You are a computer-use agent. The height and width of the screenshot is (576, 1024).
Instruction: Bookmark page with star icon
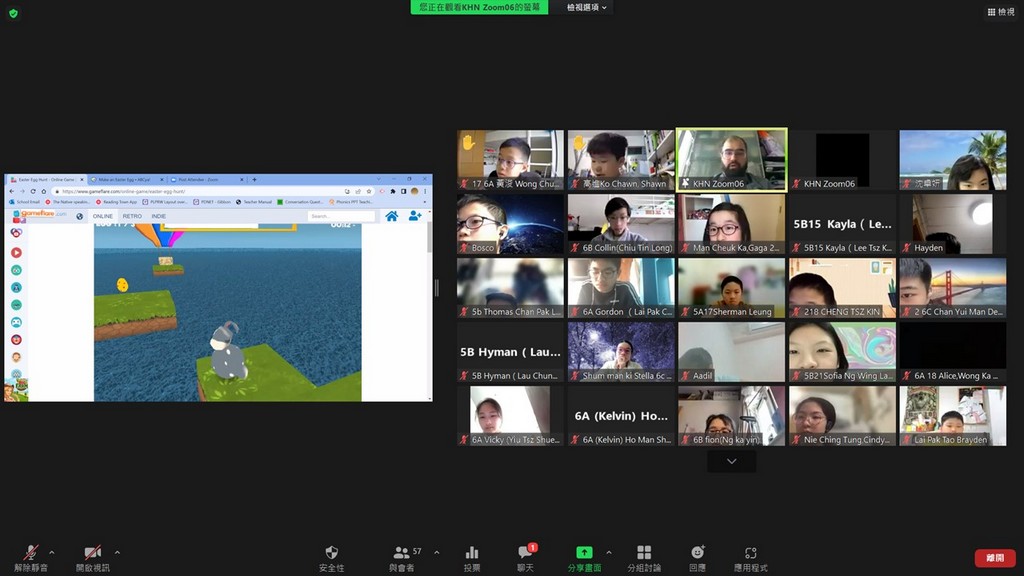[369, 191]
